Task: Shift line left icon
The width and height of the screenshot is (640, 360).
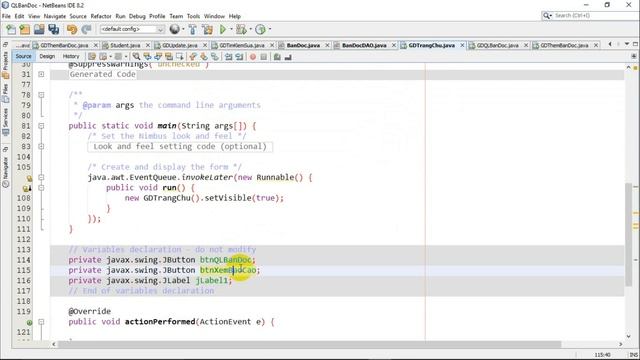Action: click(x=228, y=57)
